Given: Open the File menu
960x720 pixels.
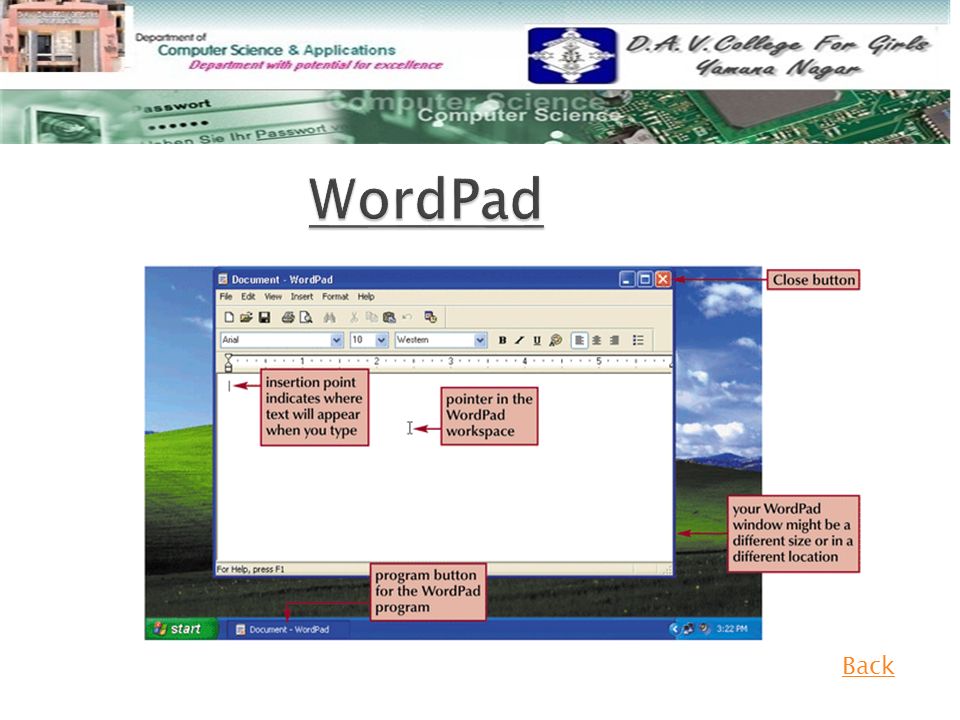Looking at the screenshot, I should click(x=226, y=296).
